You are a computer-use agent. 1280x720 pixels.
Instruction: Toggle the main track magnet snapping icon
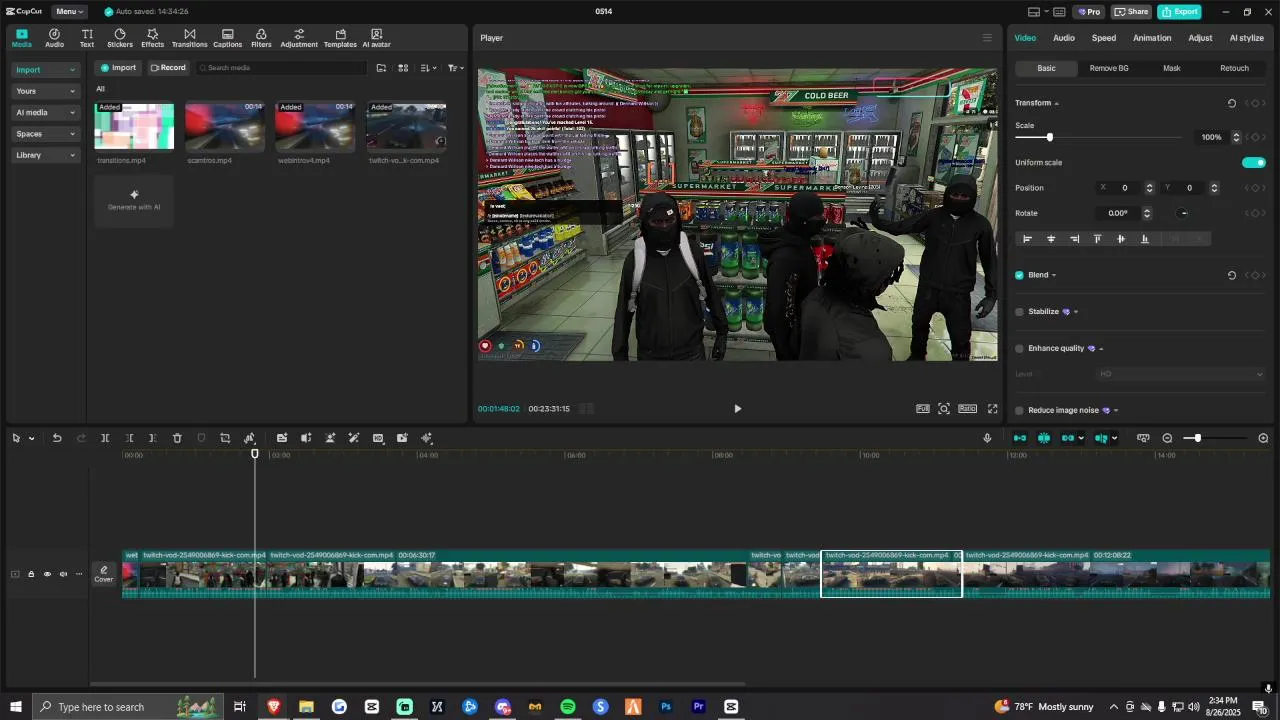point(1019,438)
